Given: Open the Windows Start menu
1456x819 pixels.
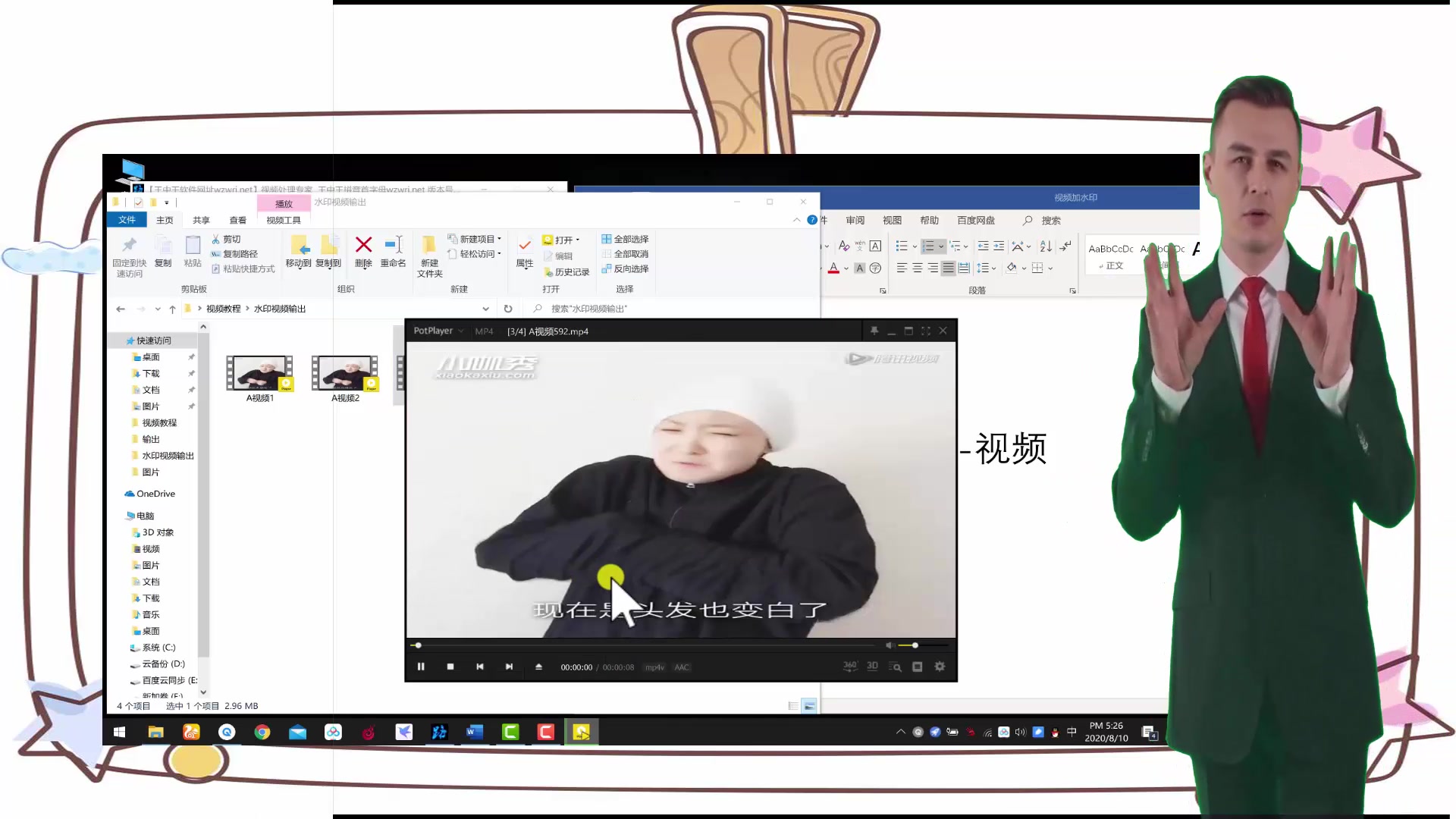Looking at the screenshot, I should 119,732.
